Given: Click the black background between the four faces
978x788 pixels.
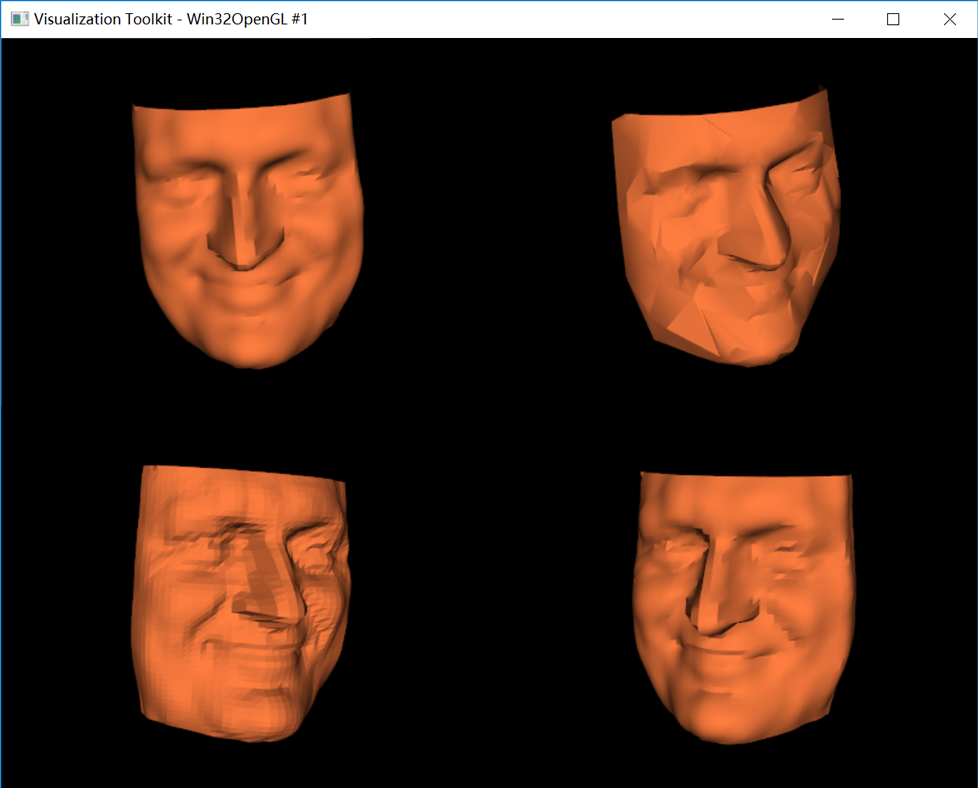Looking at the screenshot, I should click(490, 410).
